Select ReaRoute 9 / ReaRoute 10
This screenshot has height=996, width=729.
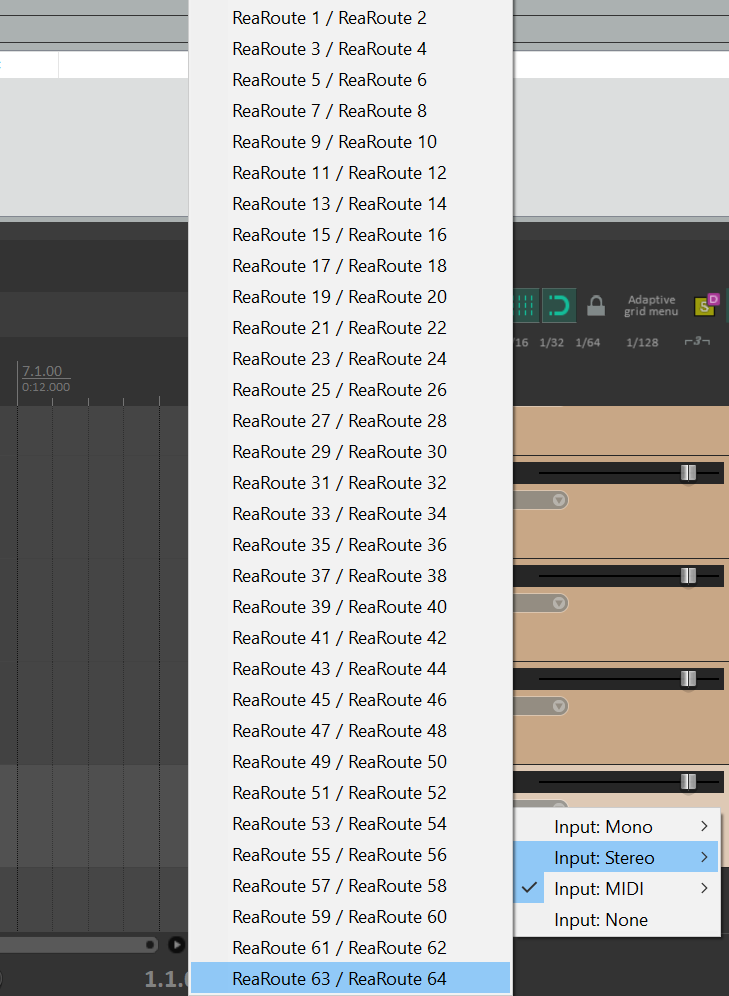[x=351, y=142]
